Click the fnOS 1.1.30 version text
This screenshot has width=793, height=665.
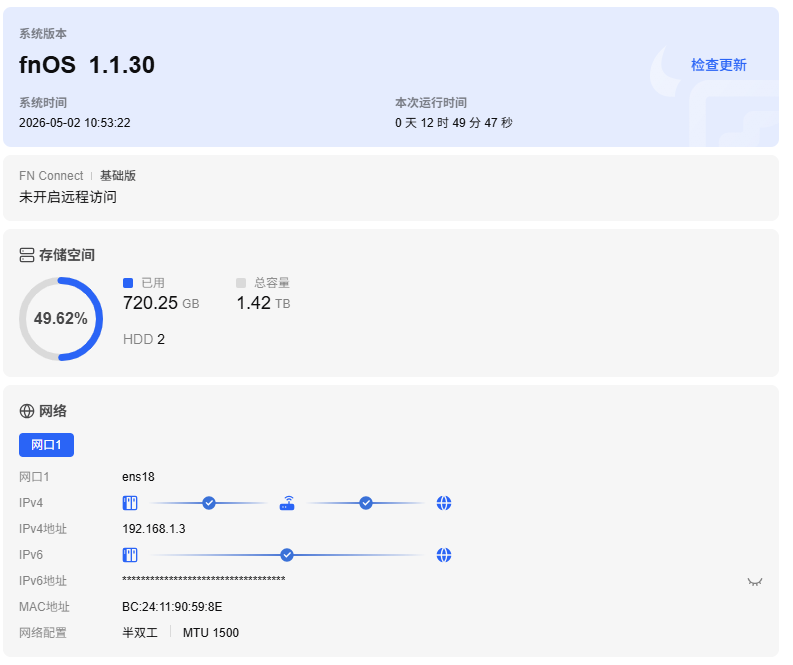point(86,65)
